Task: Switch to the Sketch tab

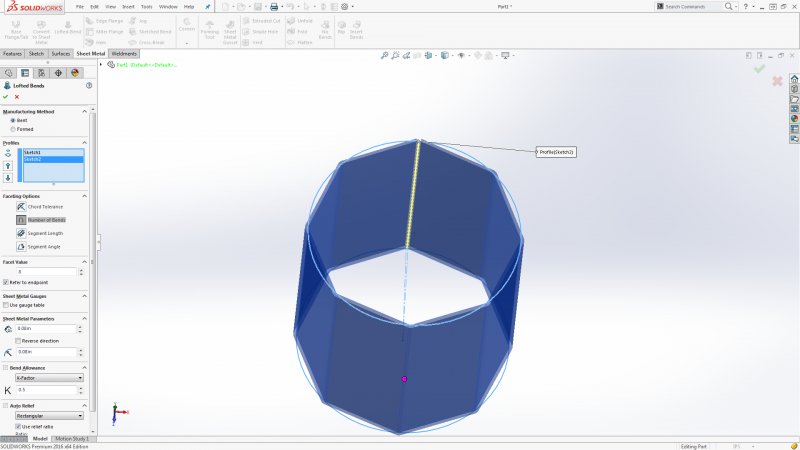Action: click(36, 54)
